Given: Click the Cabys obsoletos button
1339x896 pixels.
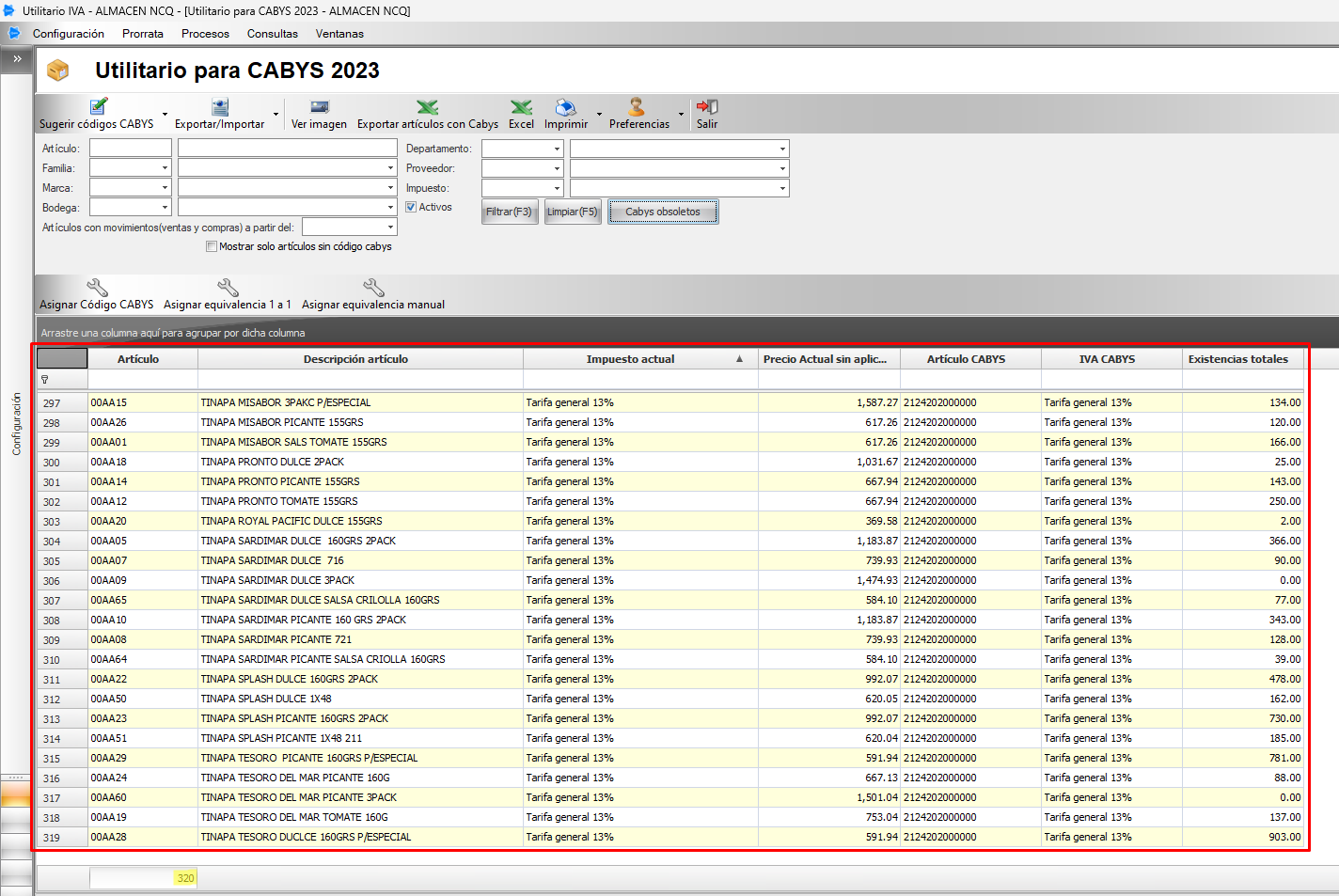Looking at the screenshot, I should coord(663,212).
